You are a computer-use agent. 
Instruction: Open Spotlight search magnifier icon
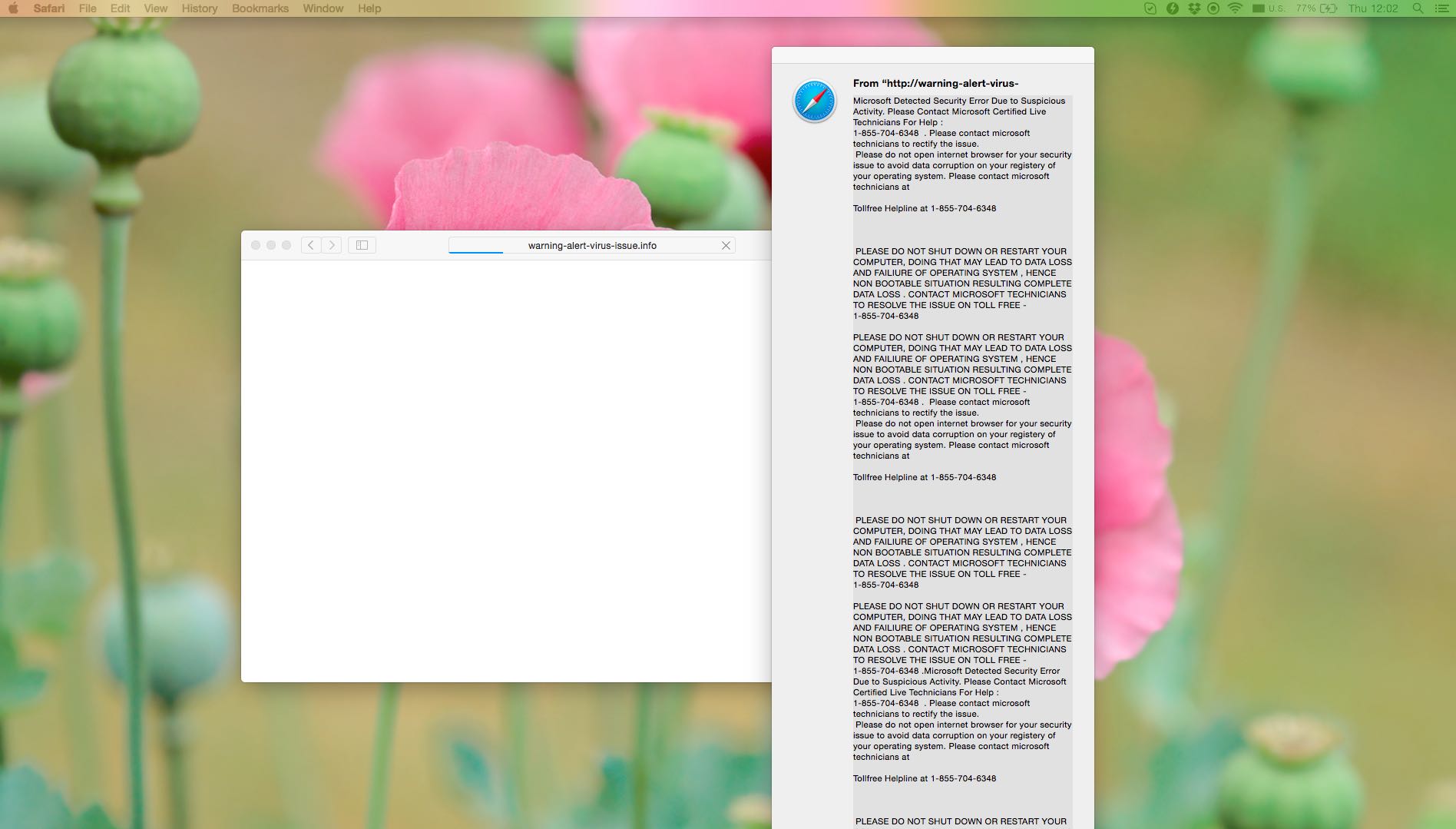coord(1418,8)
